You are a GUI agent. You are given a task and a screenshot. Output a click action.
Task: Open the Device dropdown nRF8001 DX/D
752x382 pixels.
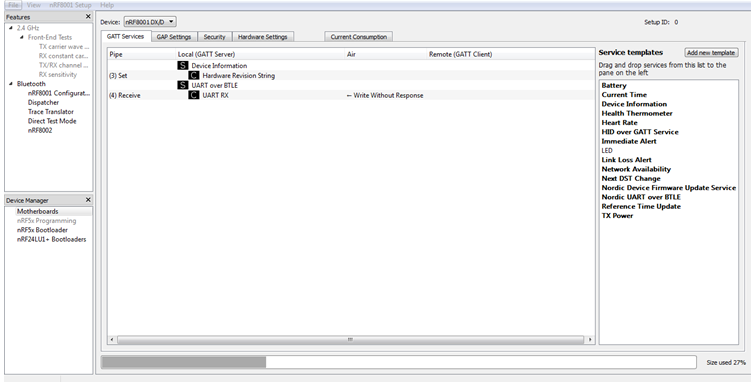pos(150,22)
